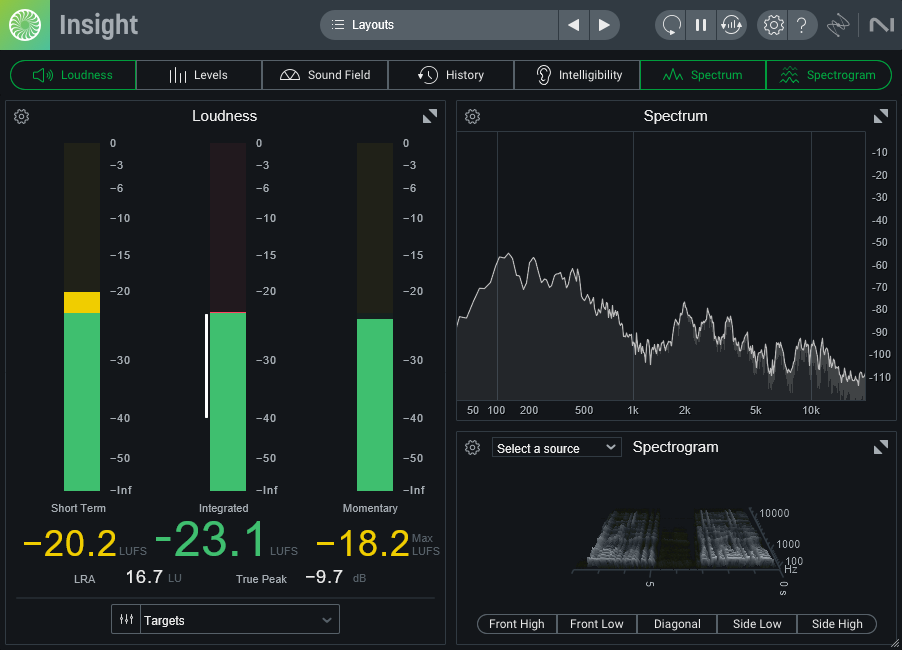The width and height of the screenshot is (902, 650).
Task: Click the spectrum analyzer curve display
Action: 661,266
